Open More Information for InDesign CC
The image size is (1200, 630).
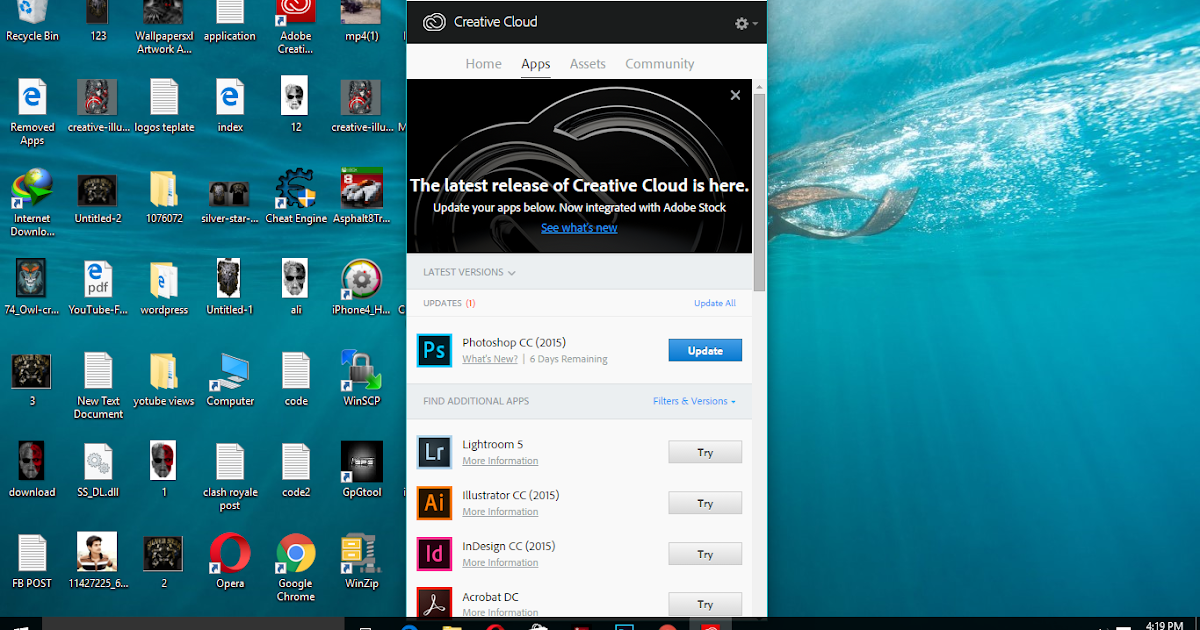coord(500,563)
